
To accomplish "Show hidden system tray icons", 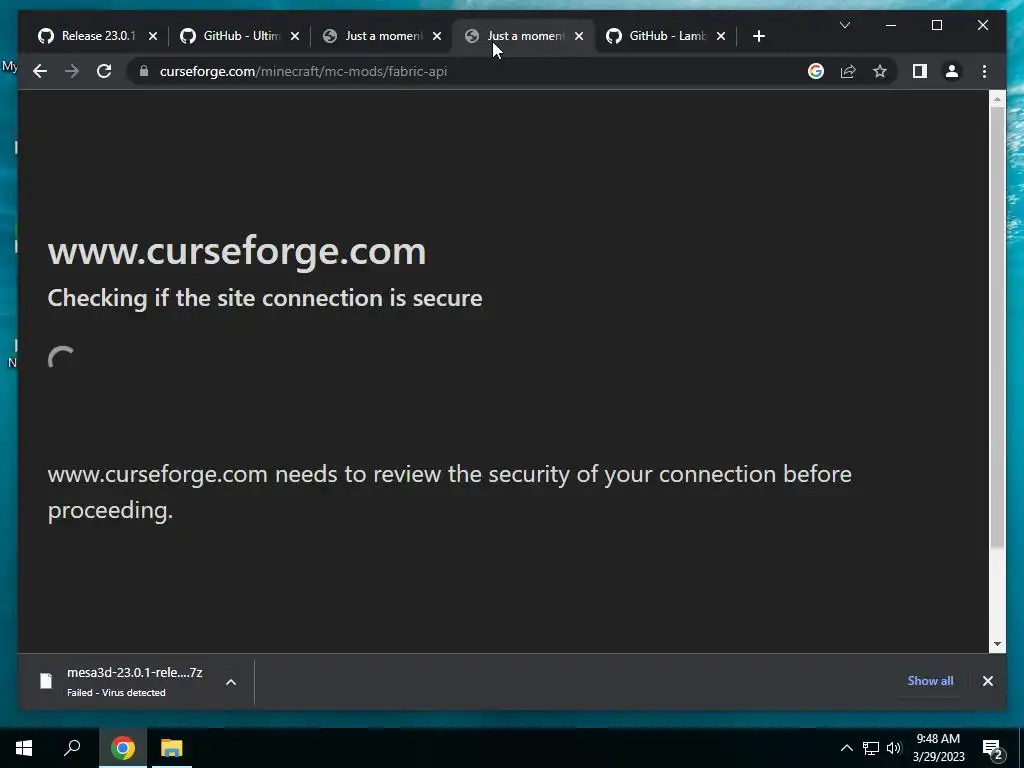I will 846,748.
